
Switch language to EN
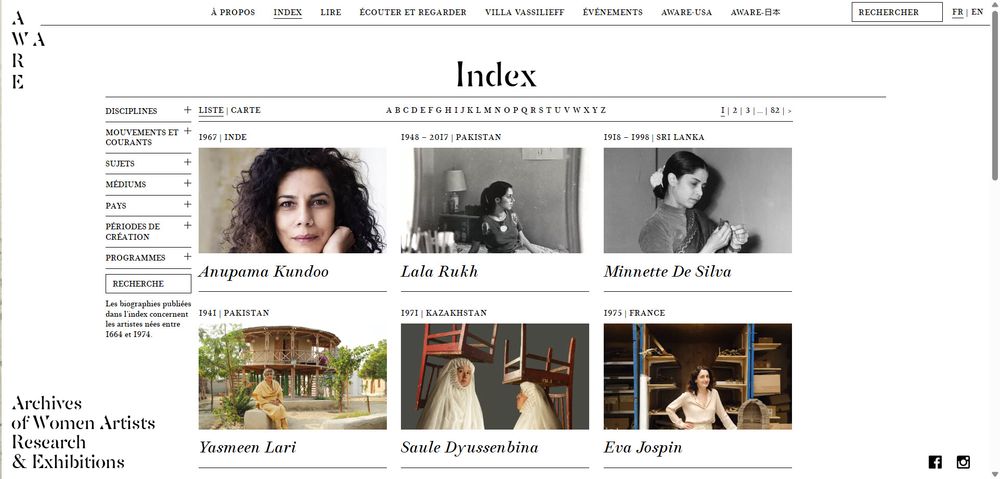pos(977,12)
